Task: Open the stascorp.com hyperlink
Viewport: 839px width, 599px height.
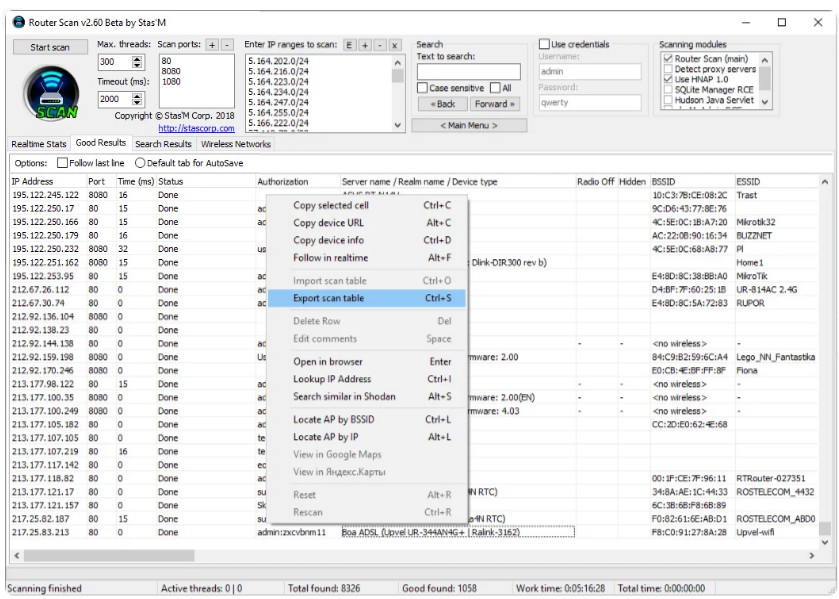Action: coord(194,128)
